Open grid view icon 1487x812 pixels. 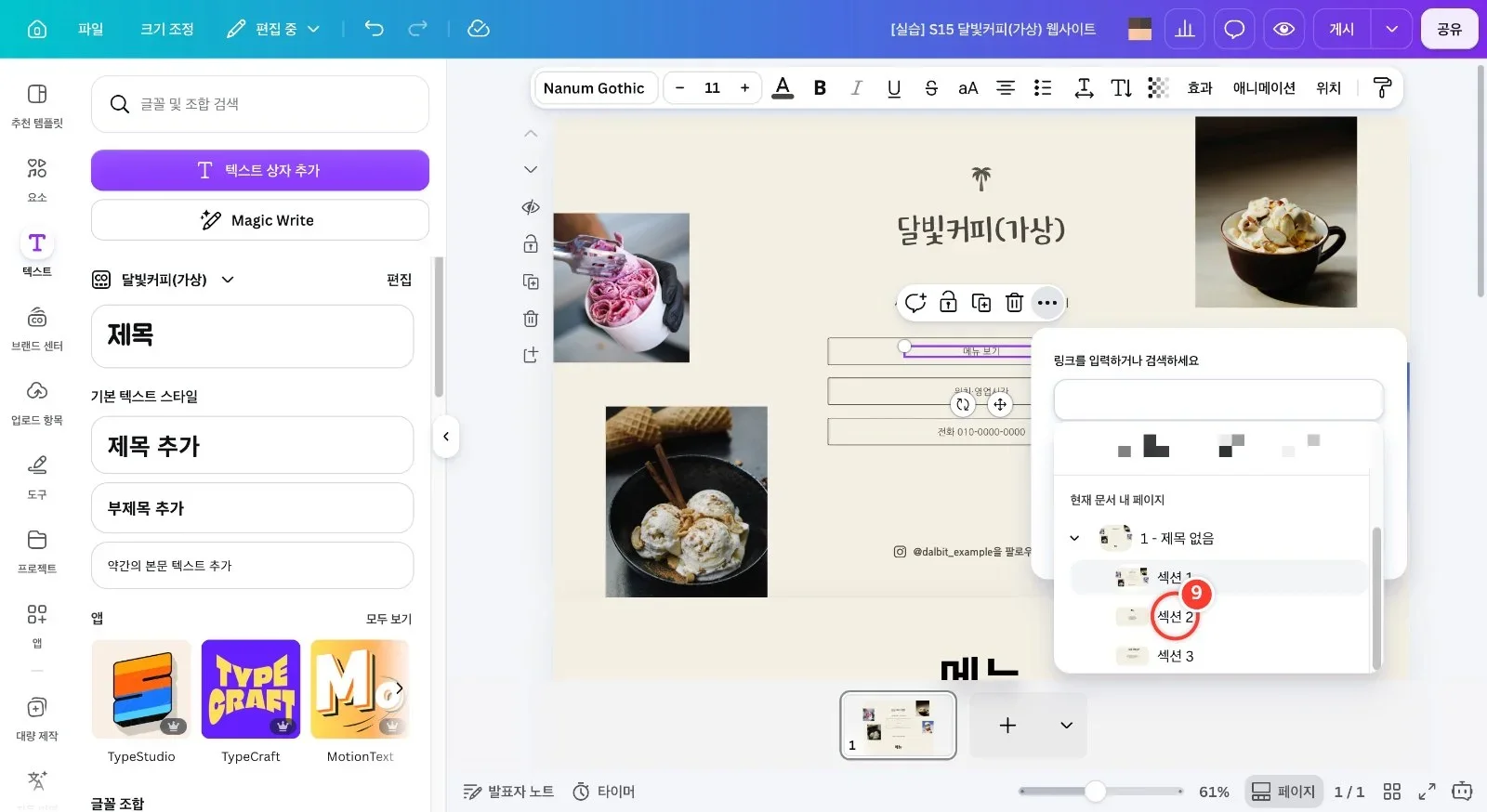coord(1391,792)
